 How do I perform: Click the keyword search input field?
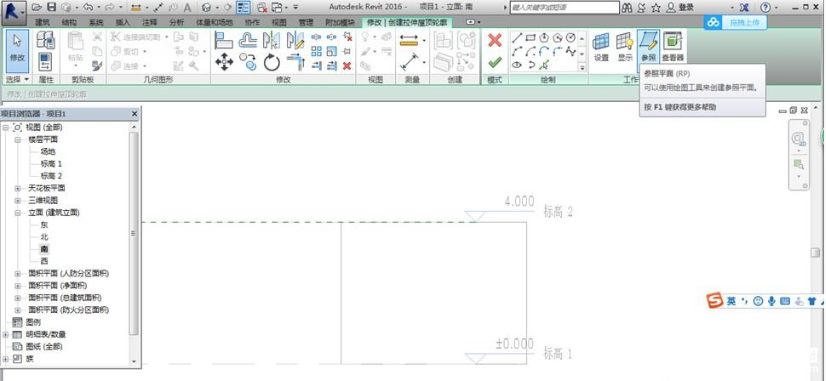pyautogui.click(x=565, y=7)
